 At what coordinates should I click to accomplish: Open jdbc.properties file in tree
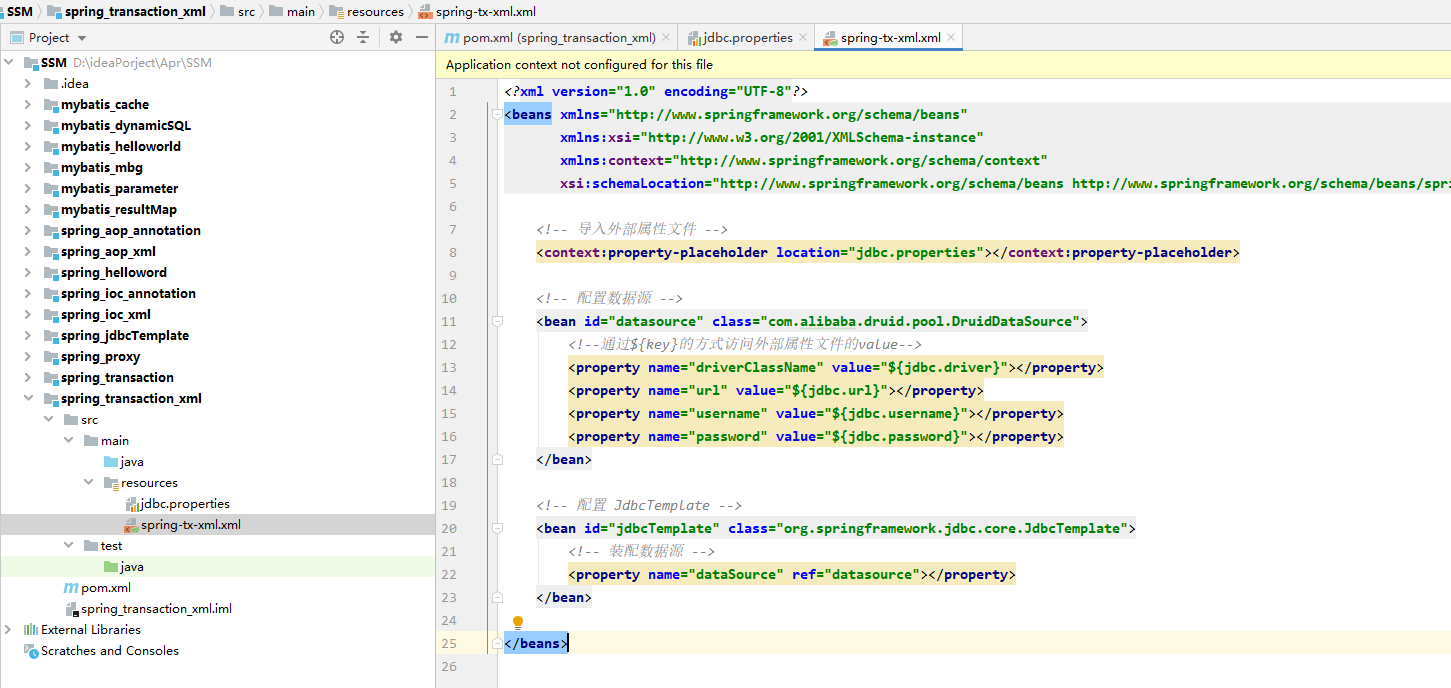click(185, 504)
